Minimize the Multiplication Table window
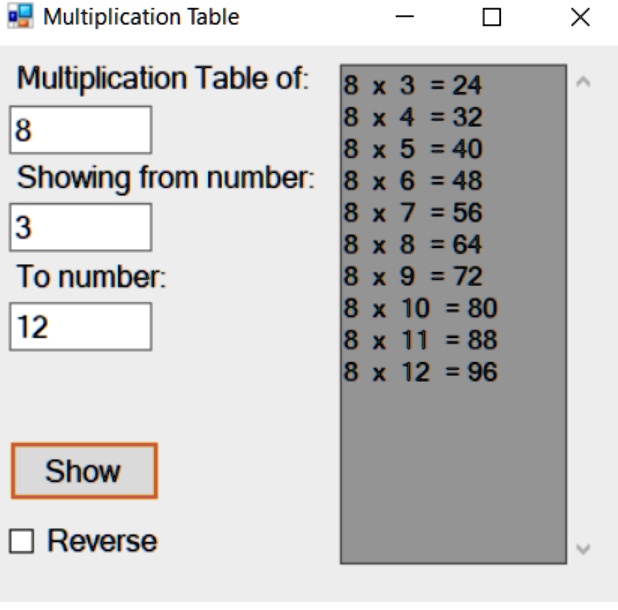The width and height of the screenshot is (618, 610). 404,17
